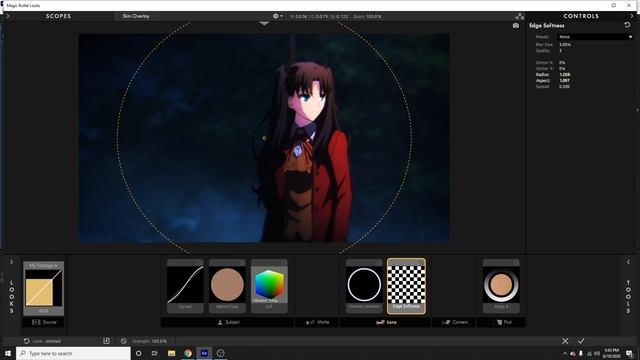Select the Warm/Cool tool card
Viewport: 640px width, 360px height.
point(227,286)
